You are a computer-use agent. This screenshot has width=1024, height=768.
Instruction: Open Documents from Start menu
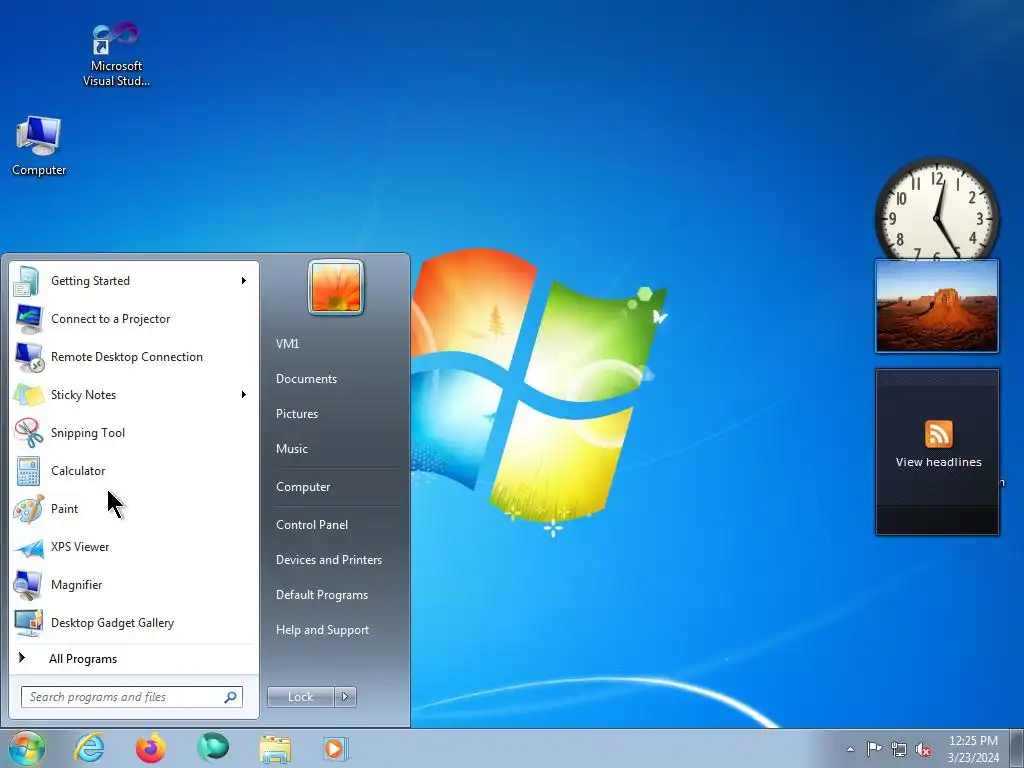[x=306, y=379]
